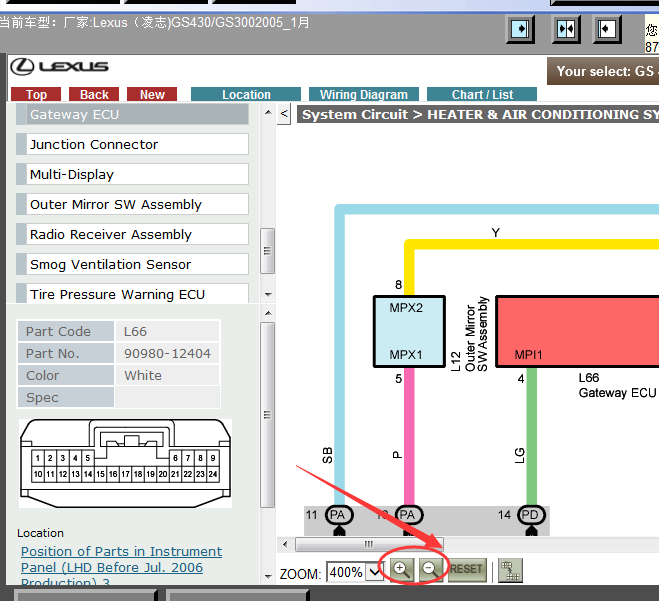Open the Wiring Diagram tab

[364, 94]
